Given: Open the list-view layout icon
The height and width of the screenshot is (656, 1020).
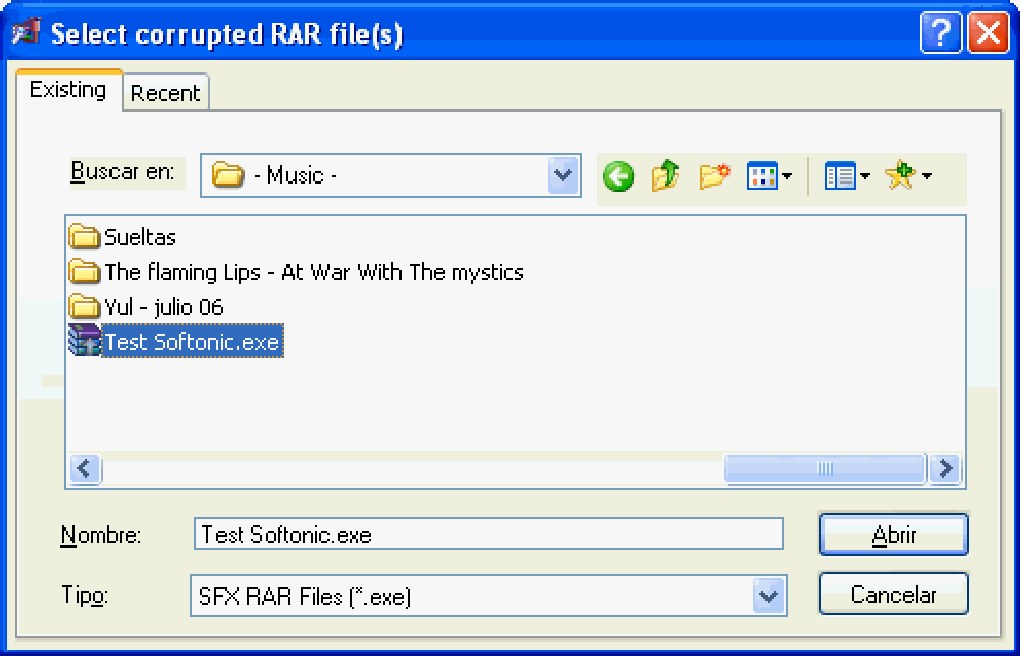Looking at the screenshot, I should [x=840, y=176].
